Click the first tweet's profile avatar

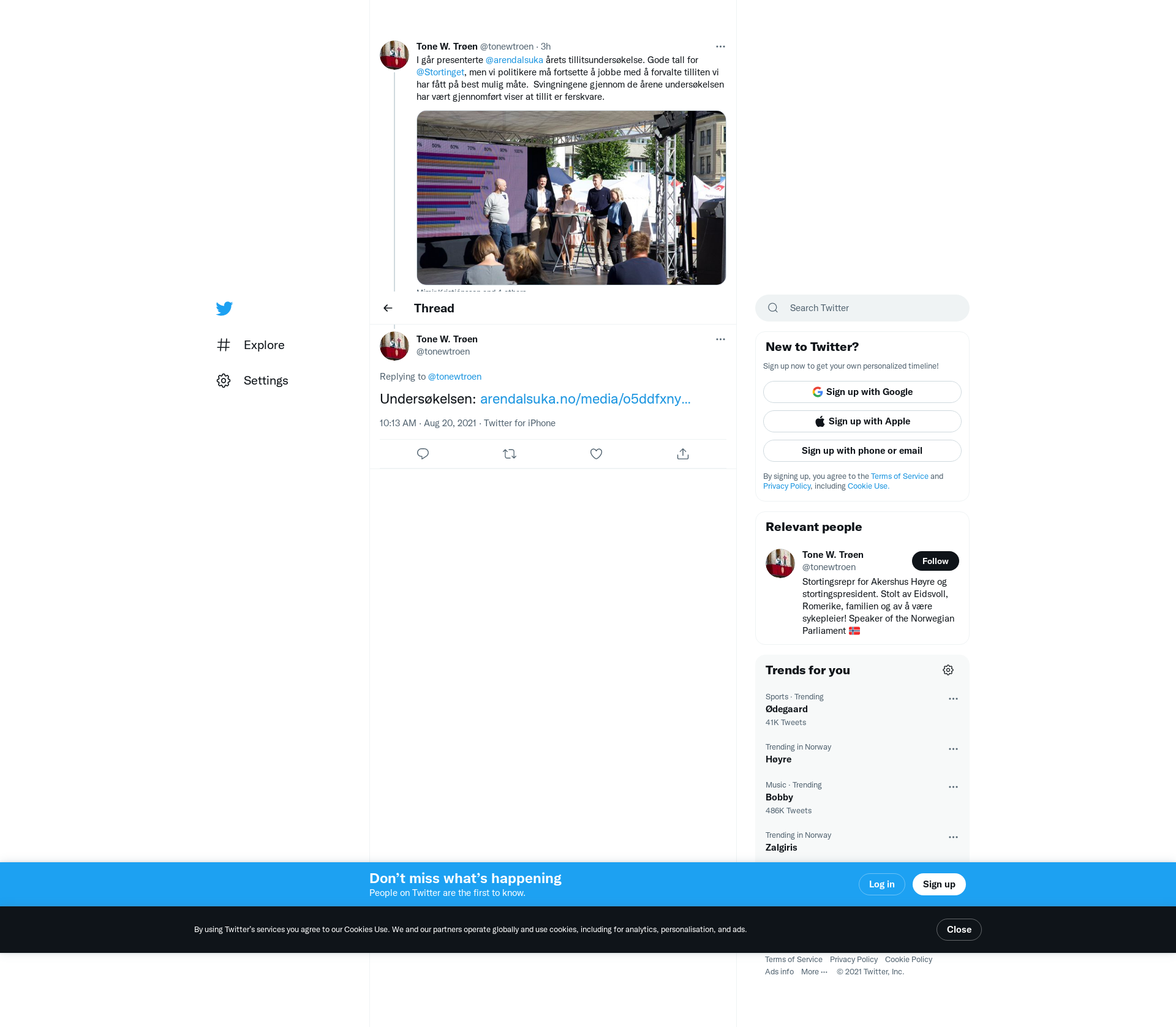click(x=394, y=55)
